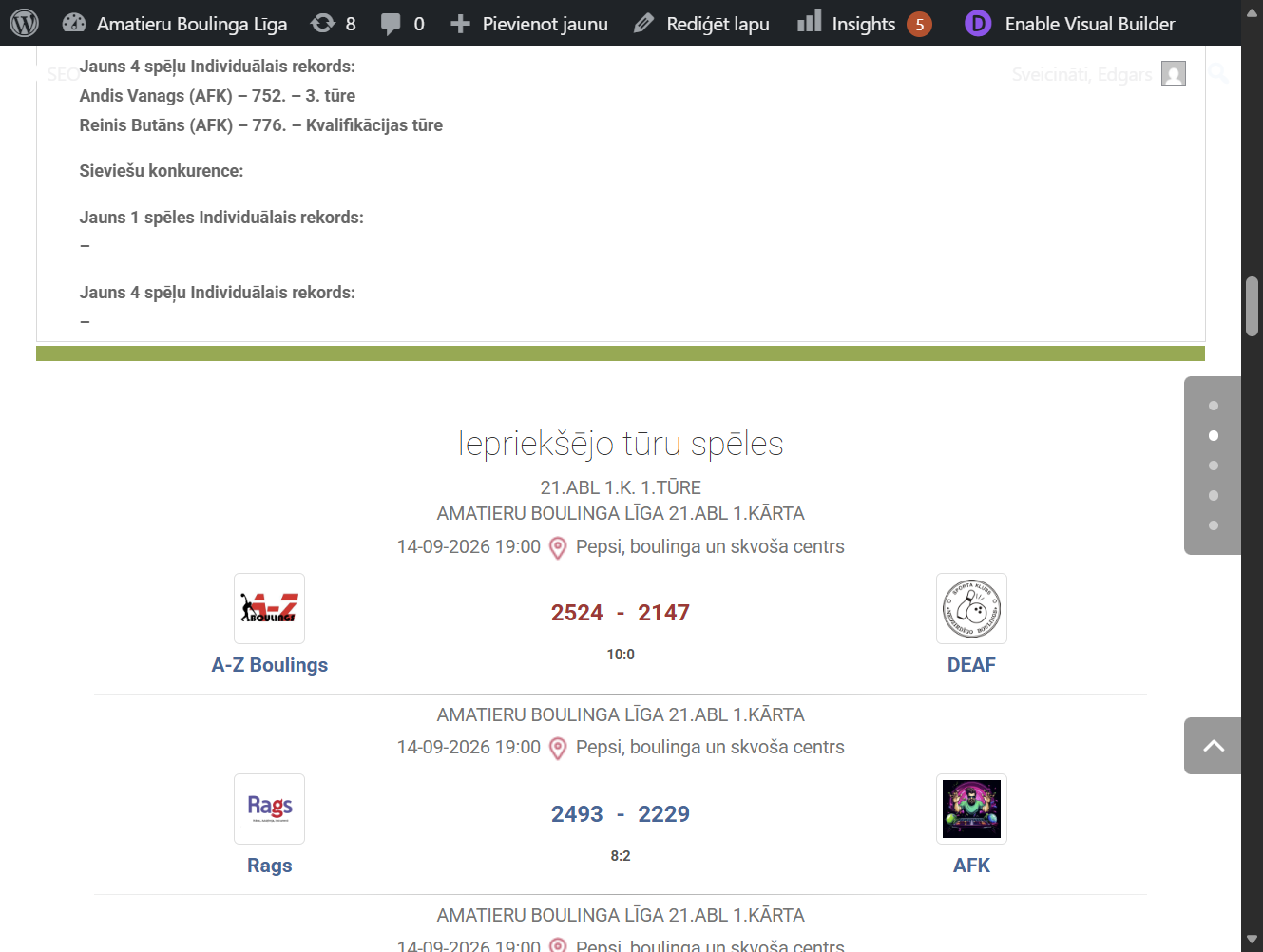Open the A-Z Boulings team link
The image size is (1263, 952).
[x=270, y=665]
